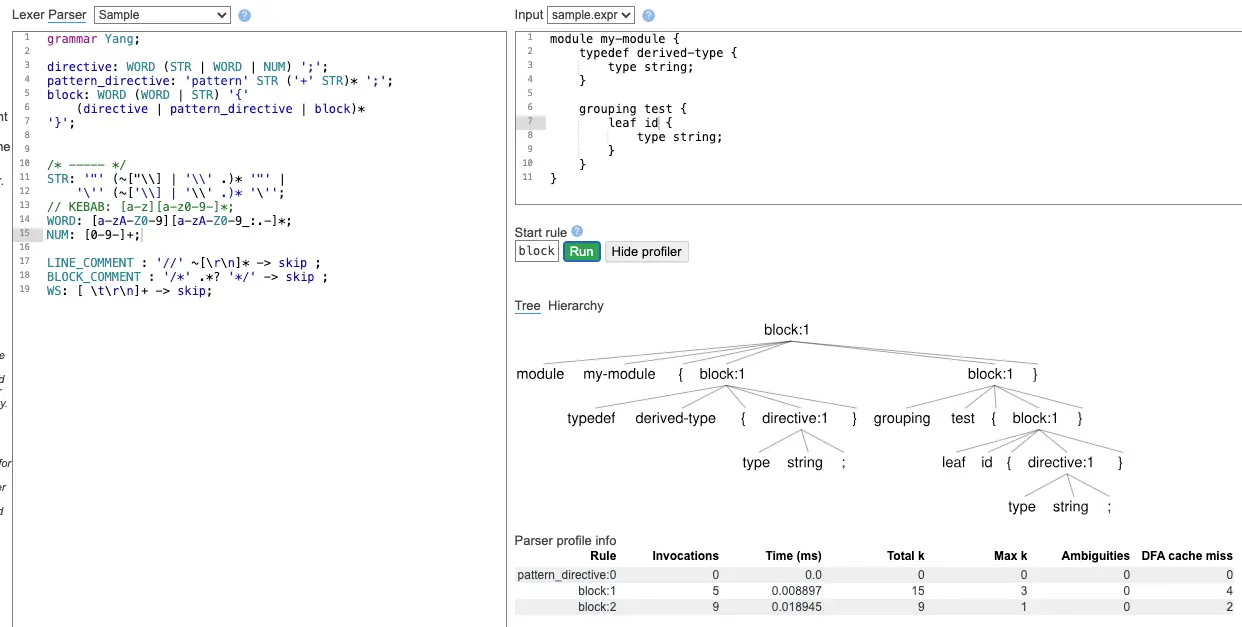The image size is (1242, 627).
Task: Click the grouping tree node
Action: (x=902, y=418)
